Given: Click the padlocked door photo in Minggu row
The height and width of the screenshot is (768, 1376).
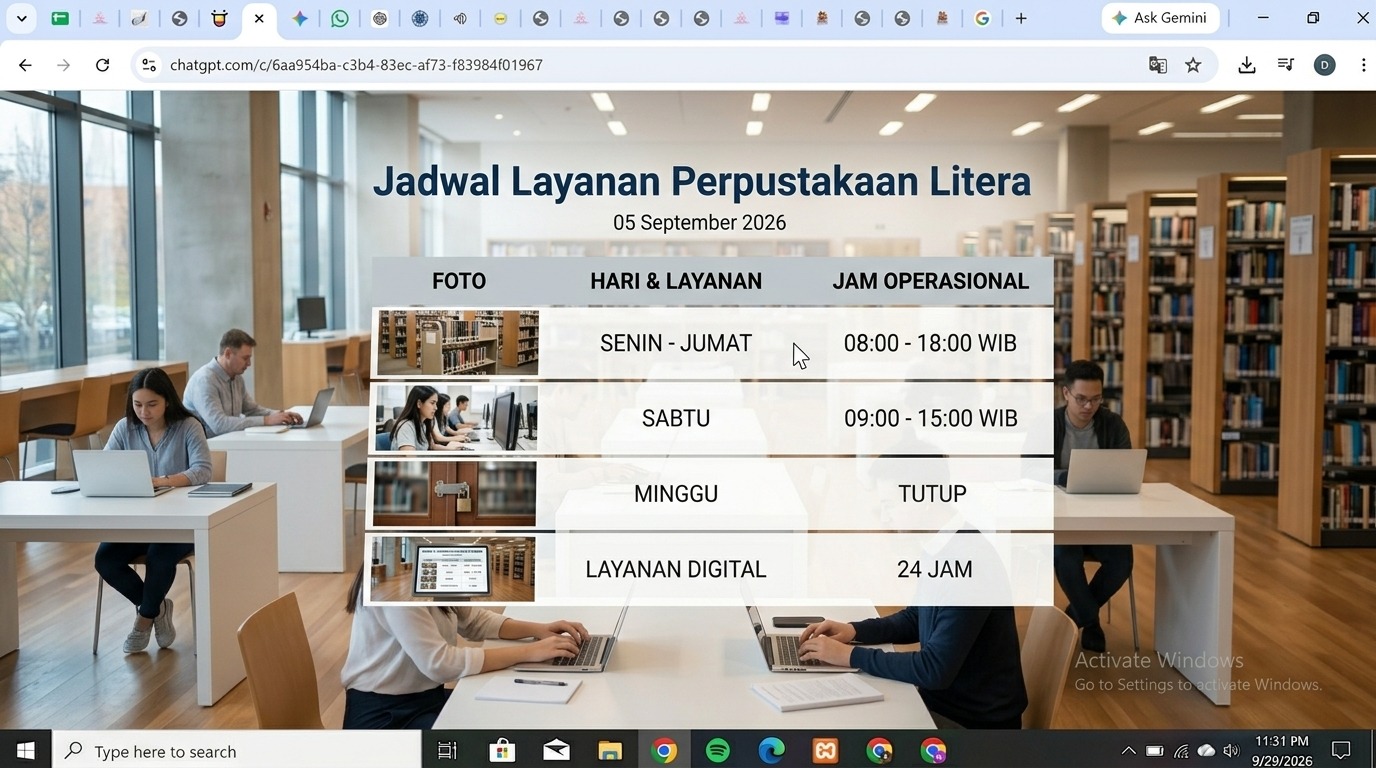Looking at the screenshot, I should tap(455, 493).
